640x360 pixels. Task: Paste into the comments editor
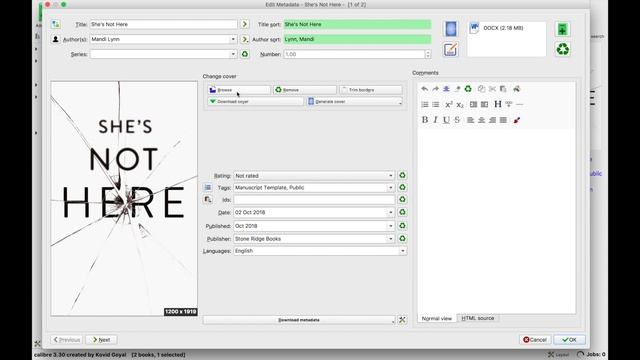503,89
